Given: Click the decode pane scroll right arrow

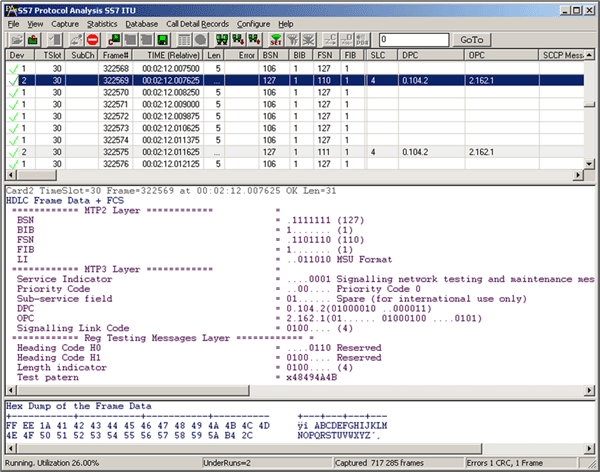Looking at the screenshot, I should 589,390.
